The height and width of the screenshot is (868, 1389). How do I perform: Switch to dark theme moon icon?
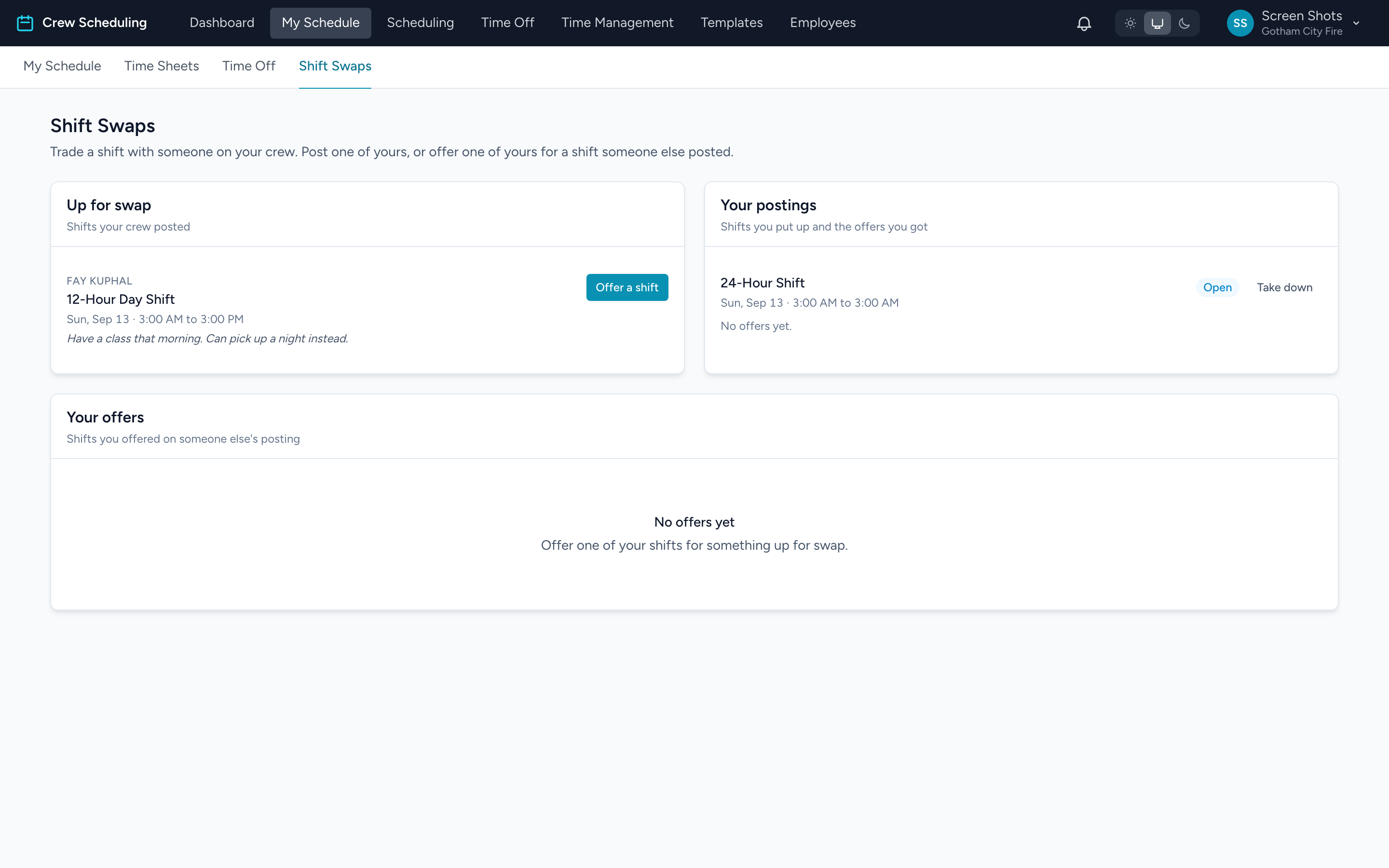pyautogui.click(x=1184, y=24)
